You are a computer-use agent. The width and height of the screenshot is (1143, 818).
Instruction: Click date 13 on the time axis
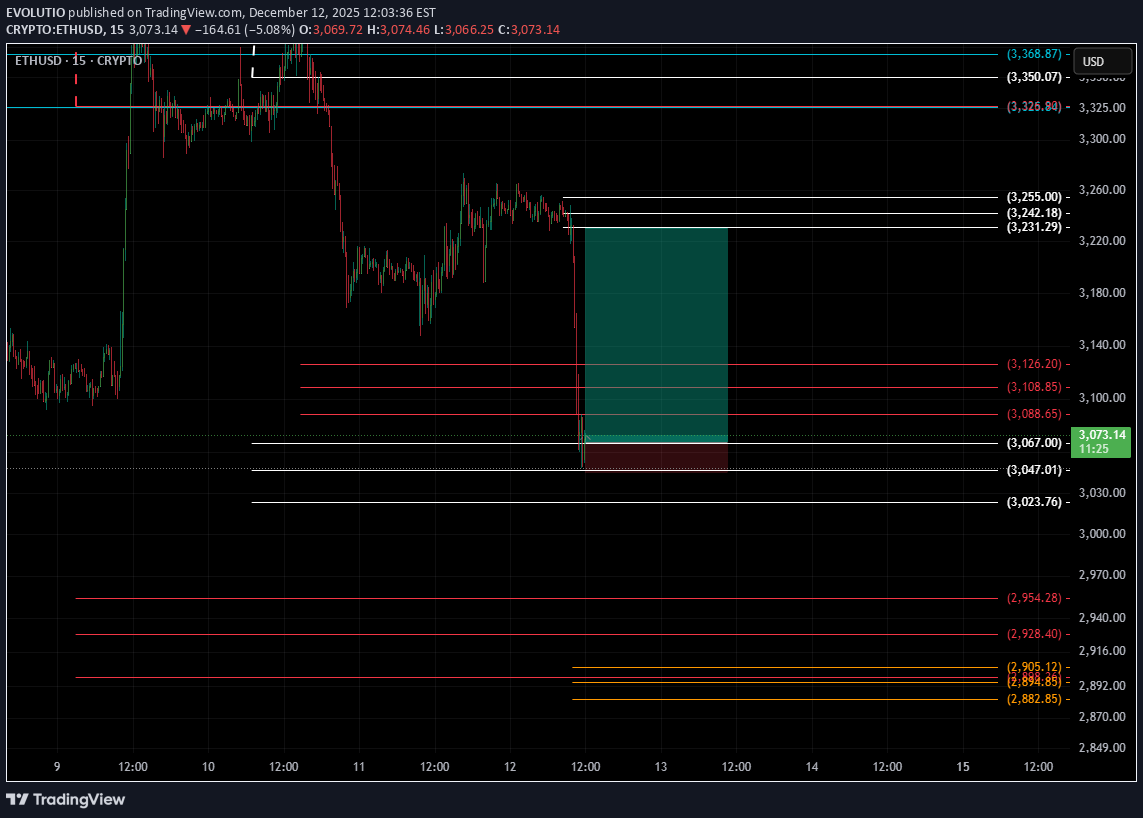click(x=660, y=766)
